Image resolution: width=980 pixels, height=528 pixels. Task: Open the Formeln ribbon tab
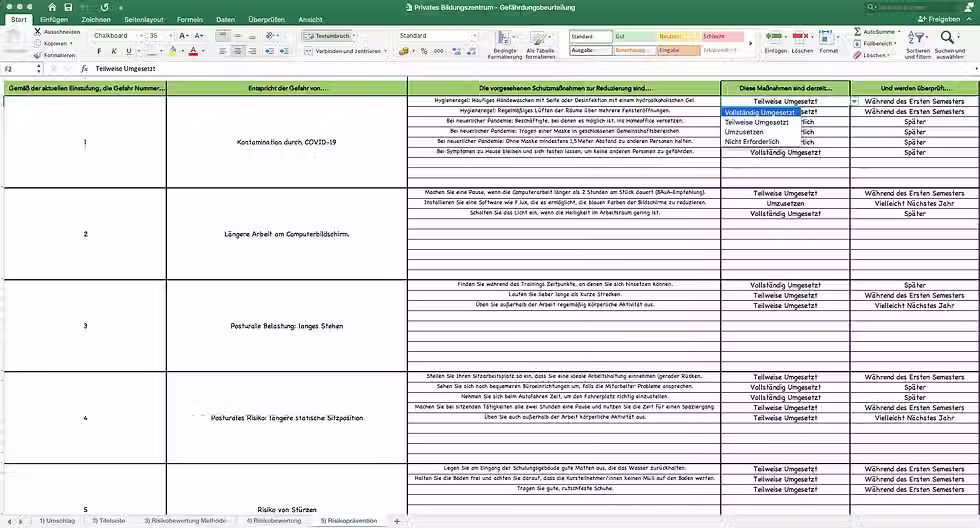click(x=189, y=19)
